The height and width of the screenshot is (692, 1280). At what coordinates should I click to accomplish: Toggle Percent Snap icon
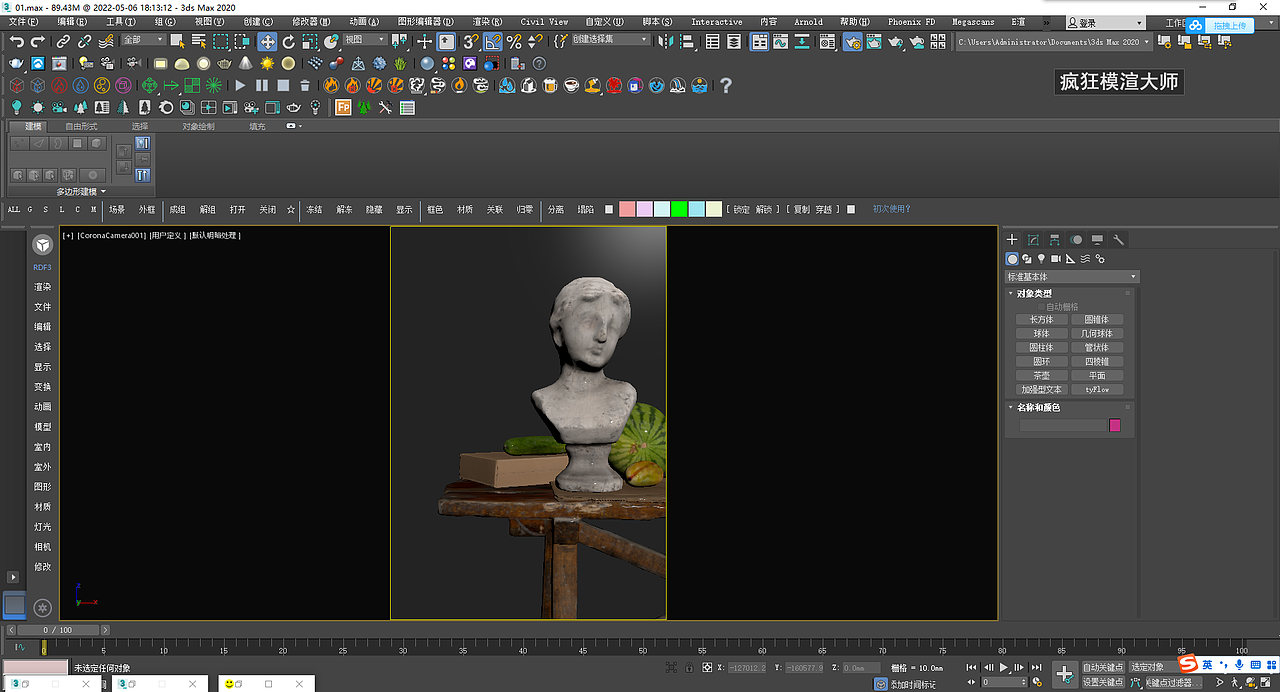pyautogui.click(x=514, y=42)
